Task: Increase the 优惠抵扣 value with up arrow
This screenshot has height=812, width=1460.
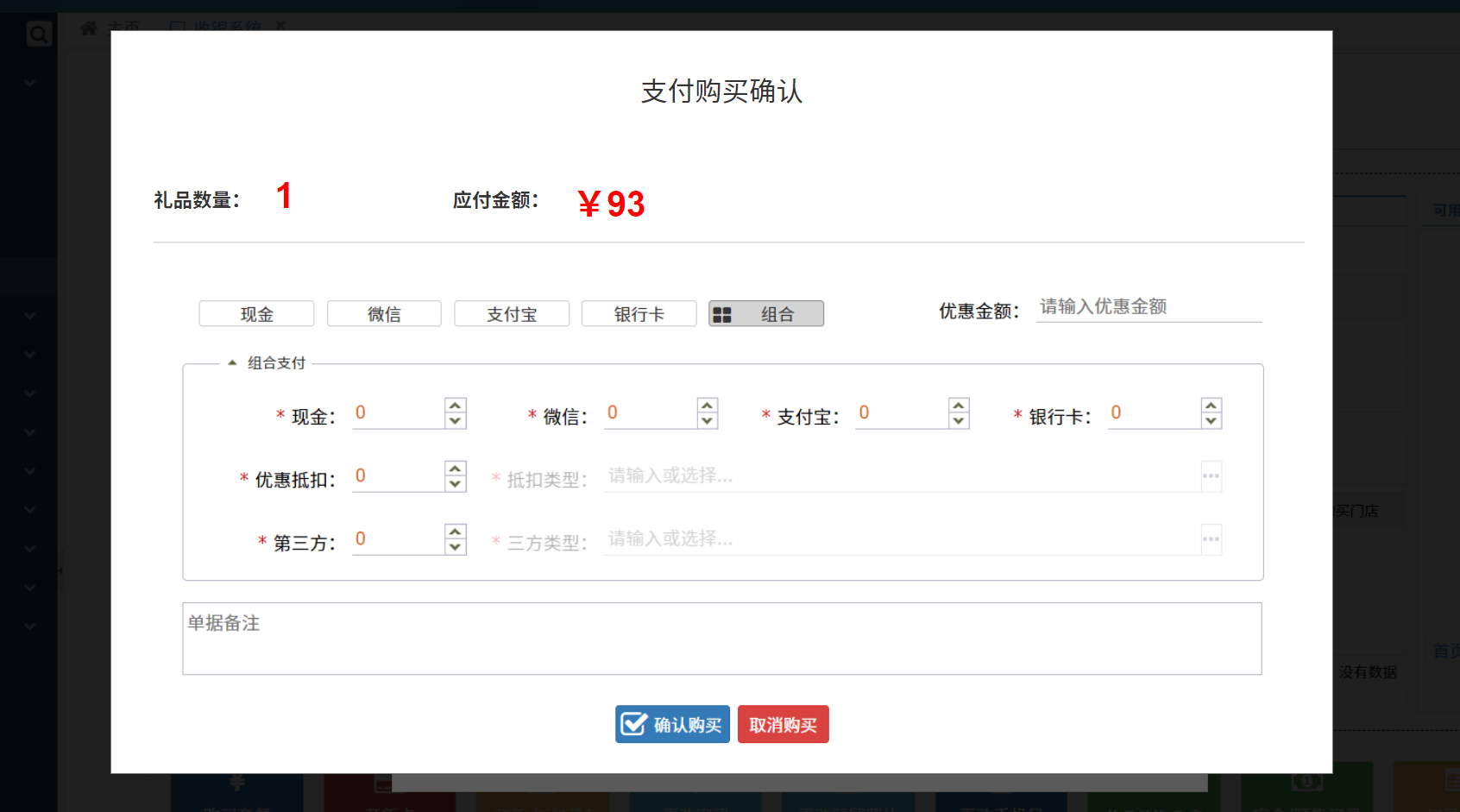Action: pos(456,469)
